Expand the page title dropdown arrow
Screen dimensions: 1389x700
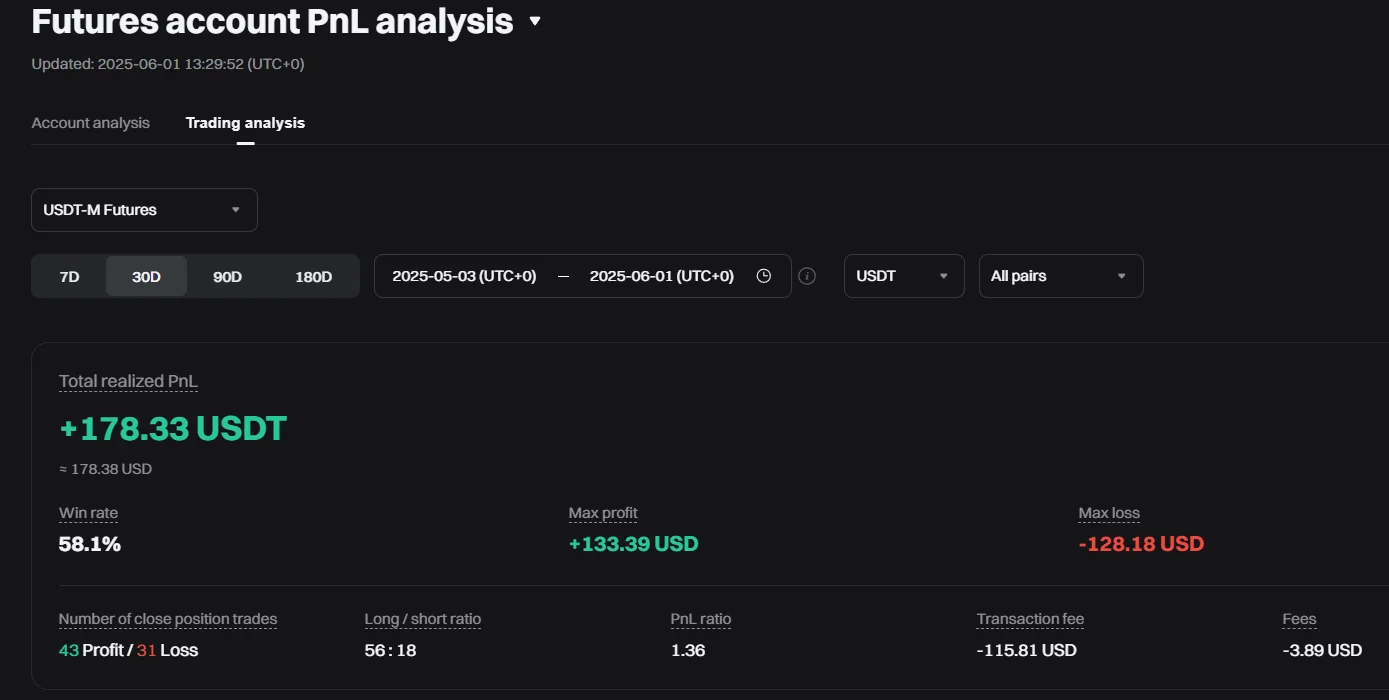(535, 21)
